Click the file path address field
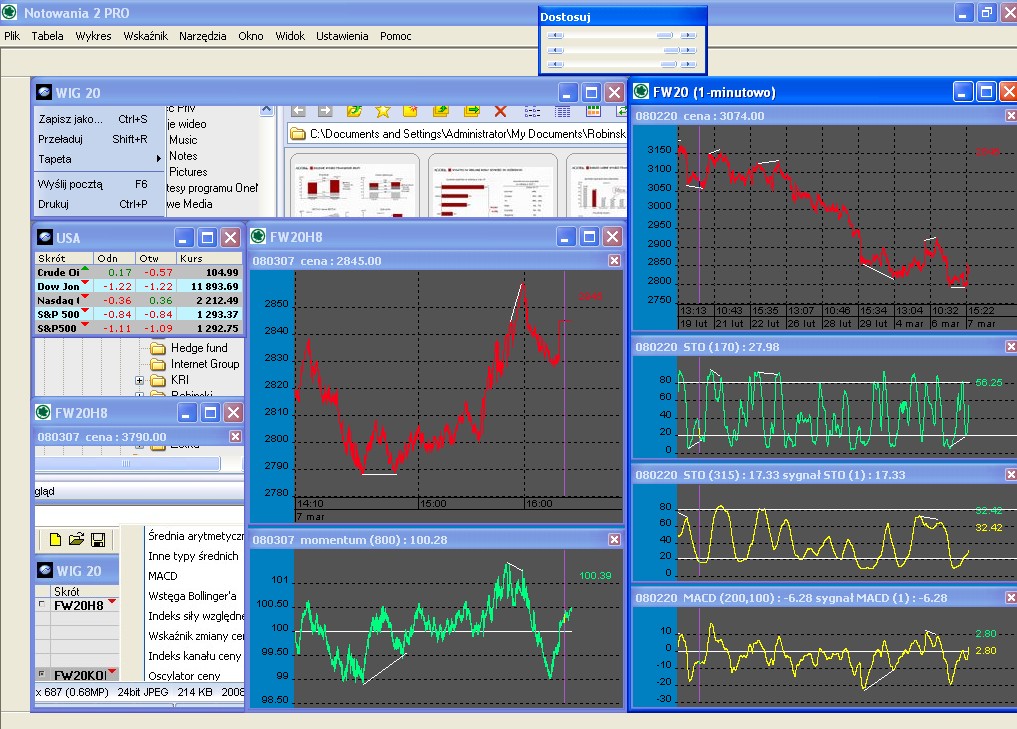This screenshot has width=1017, height=729. point(460,133)
